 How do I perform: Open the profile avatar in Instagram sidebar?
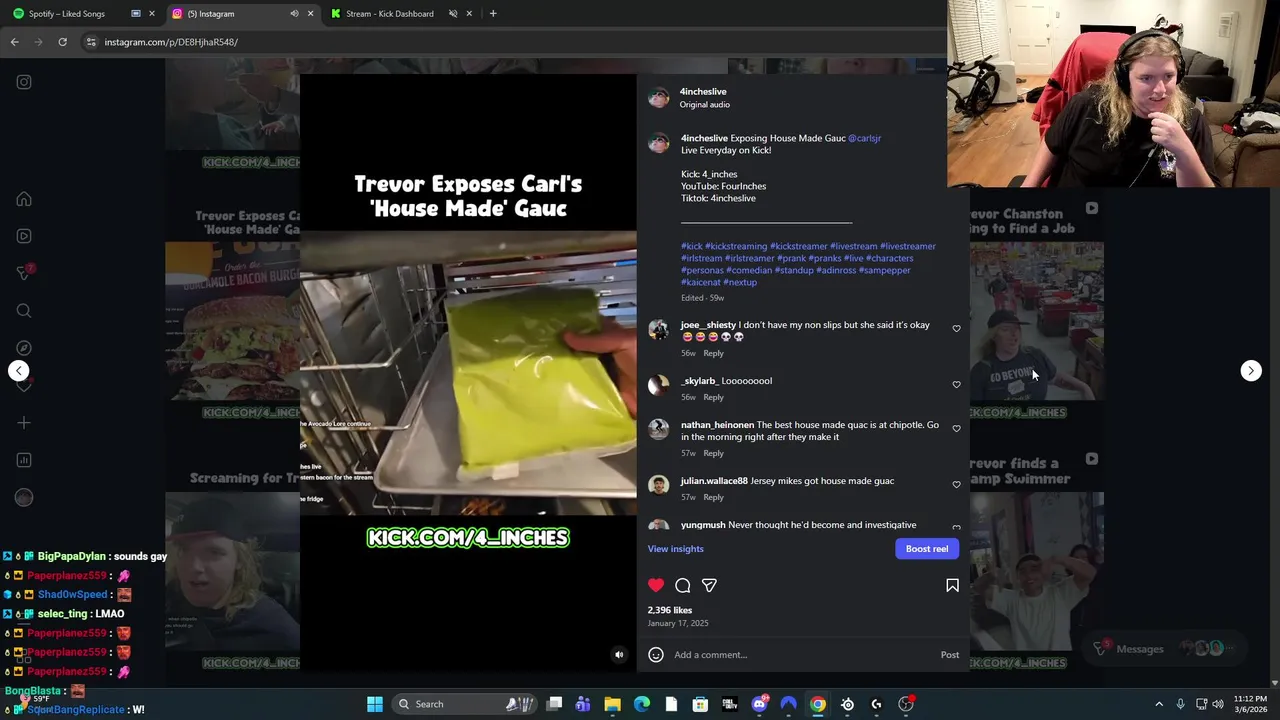24,497
